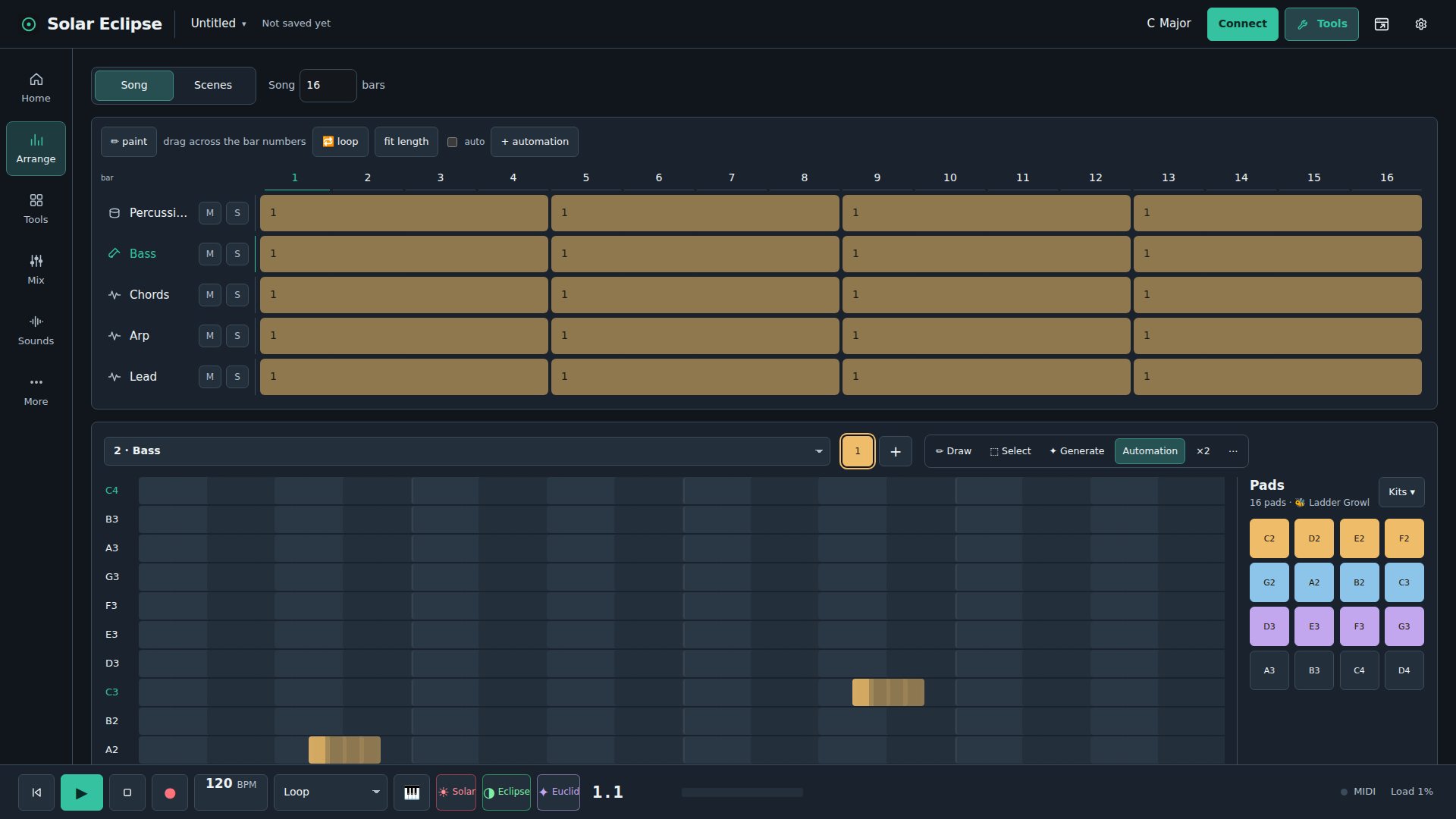Enable the auto checkbox
This screenshot has width=1456, height=819.
click(x=453, y=142)
